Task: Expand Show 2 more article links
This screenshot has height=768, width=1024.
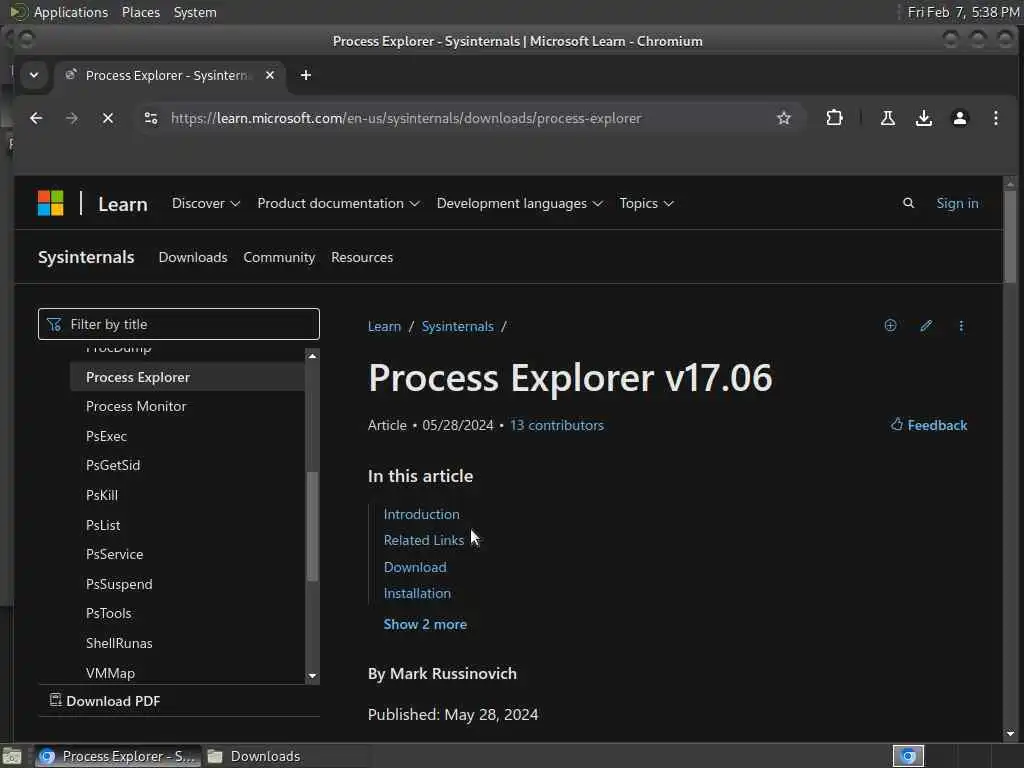Action: pos(425,624)
